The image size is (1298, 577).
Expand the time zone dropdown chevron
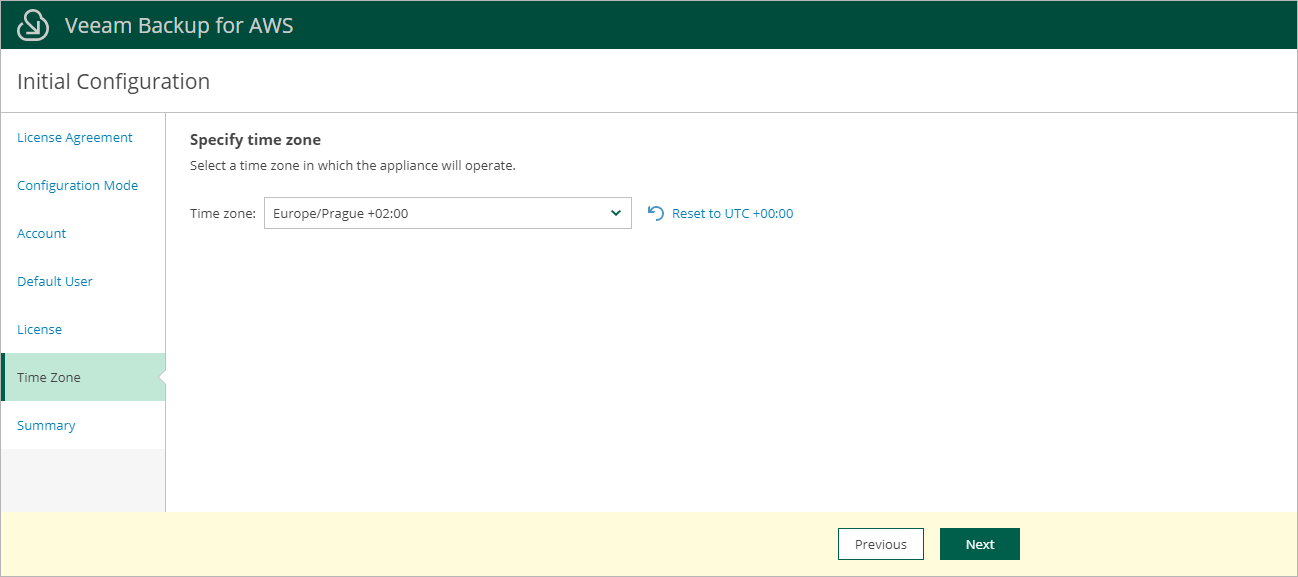(615, 213)
